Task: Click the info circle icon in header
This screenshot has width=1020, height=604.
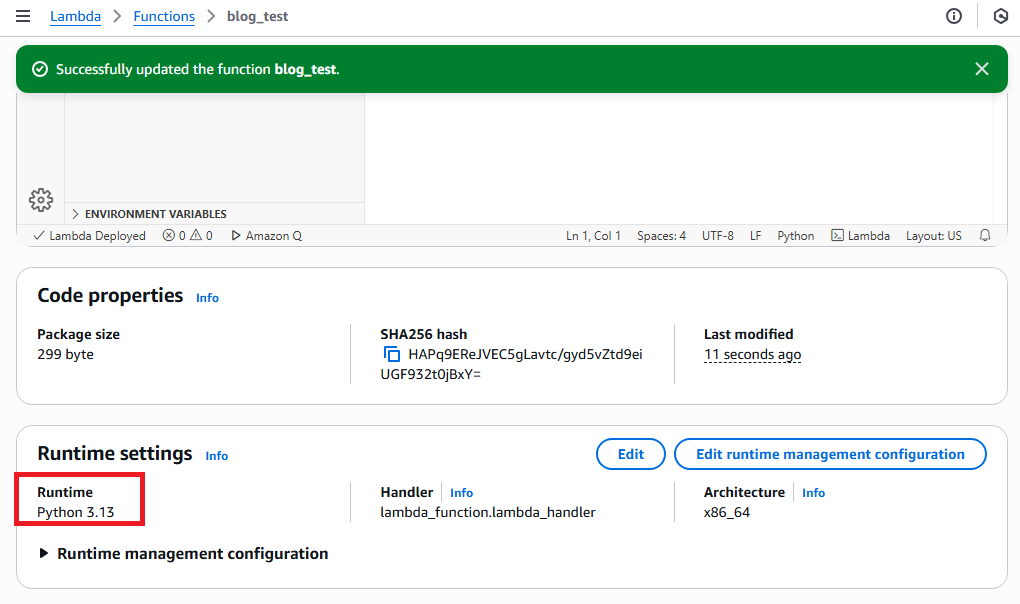Action: coord(954,16)
